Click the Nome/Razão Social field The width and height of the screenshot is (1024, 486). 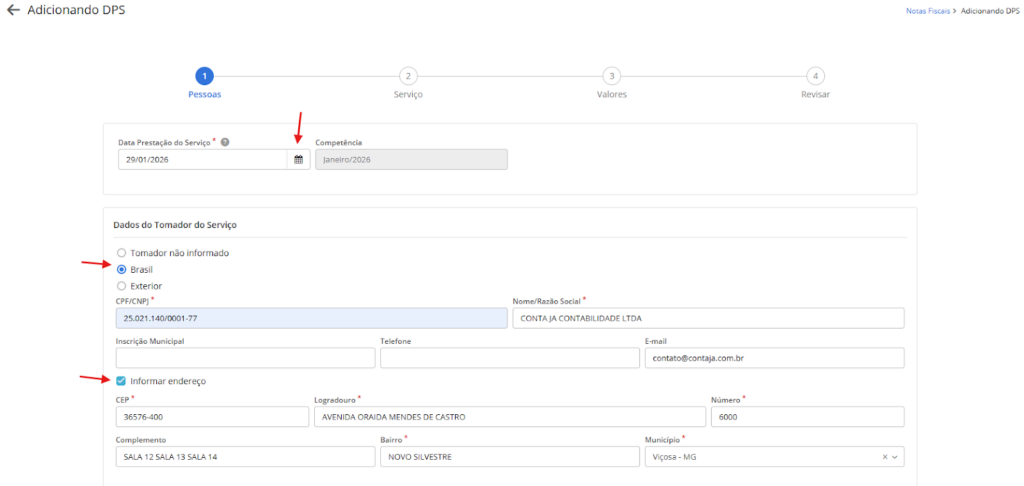click(x=707, y=318)
